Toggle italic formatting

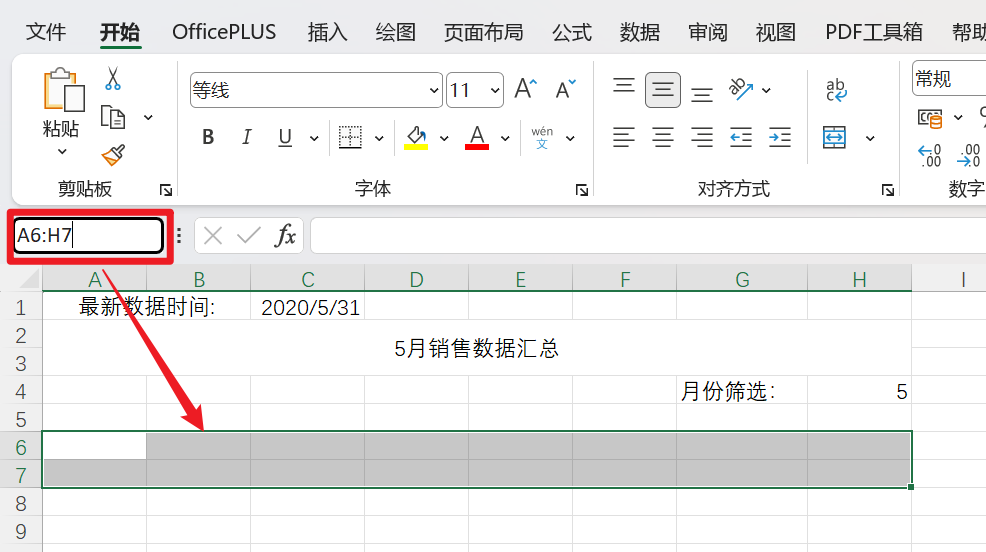[246, 137]
